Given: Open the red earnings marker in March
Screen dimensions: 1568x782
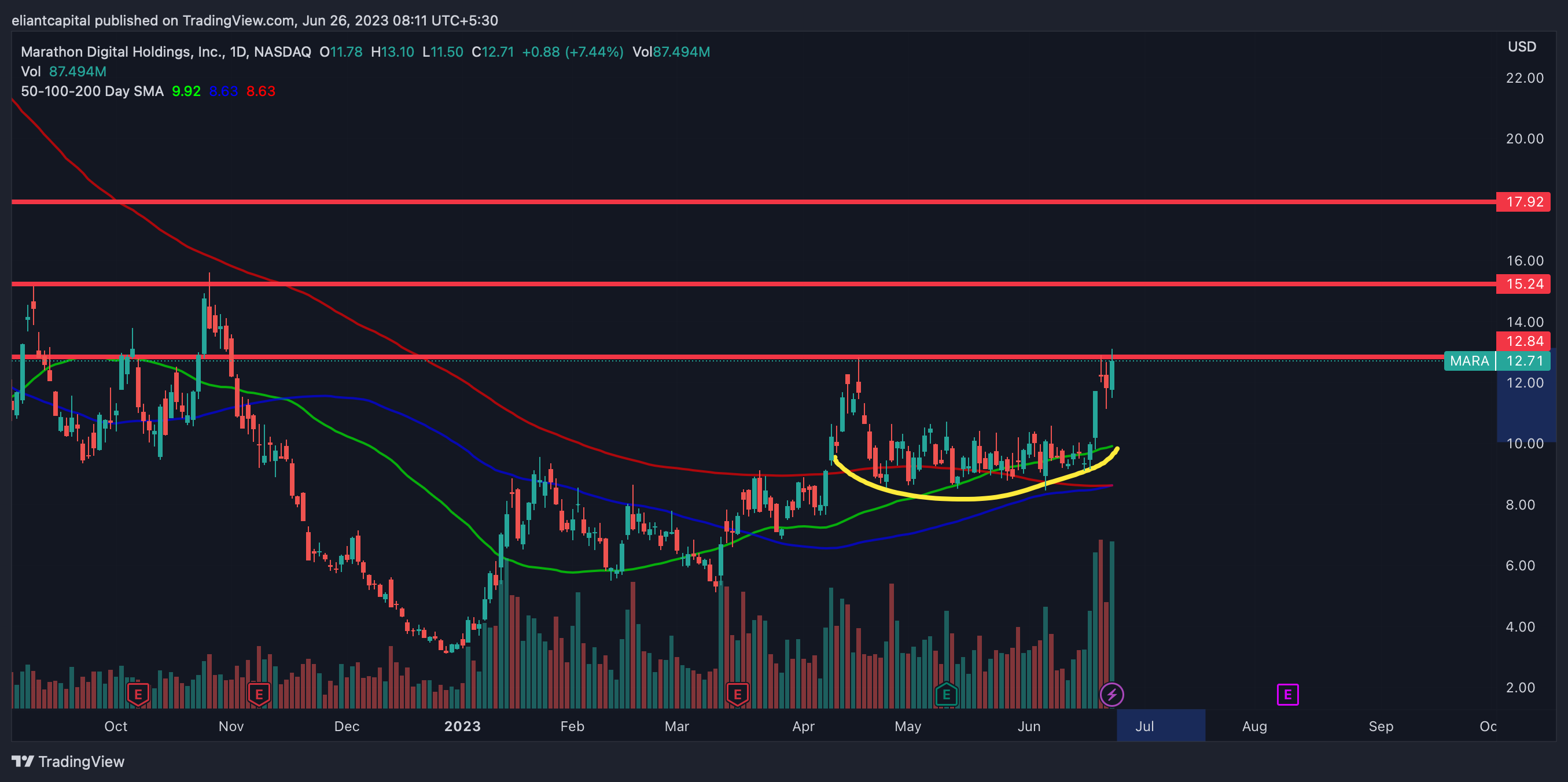Looking at the screenshot, I should point(737,694).
